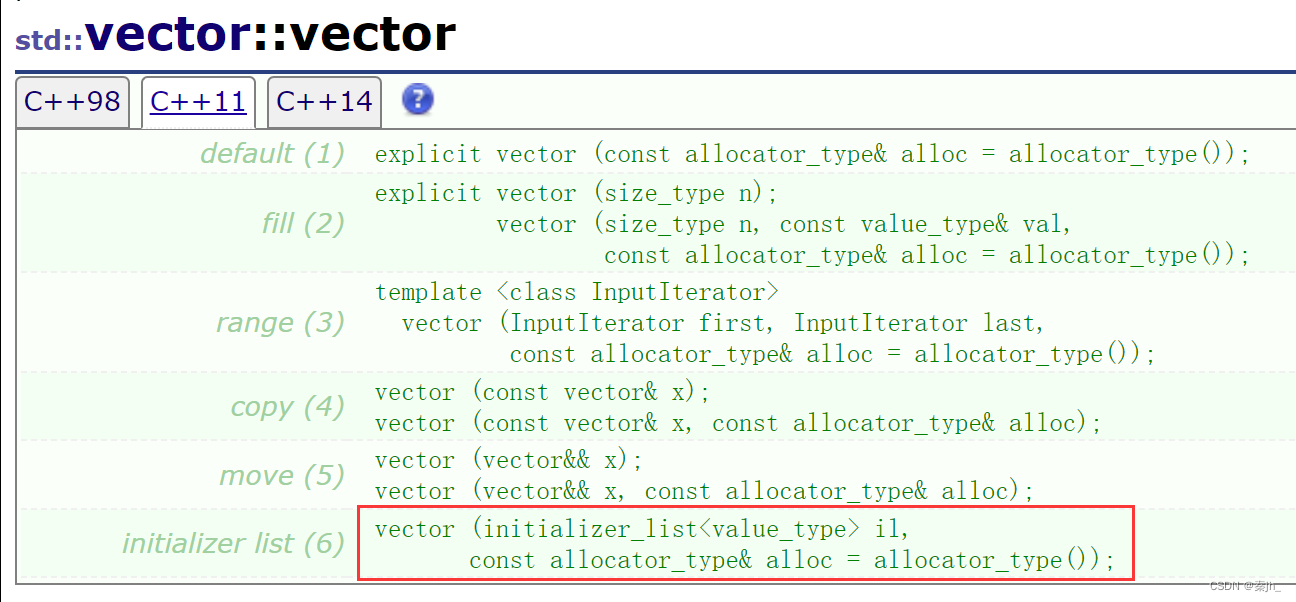Click the "explicit vector (size_type n);" line
Image resolution: width=1296 pixels, height=602 pixels.
point(576,192)
